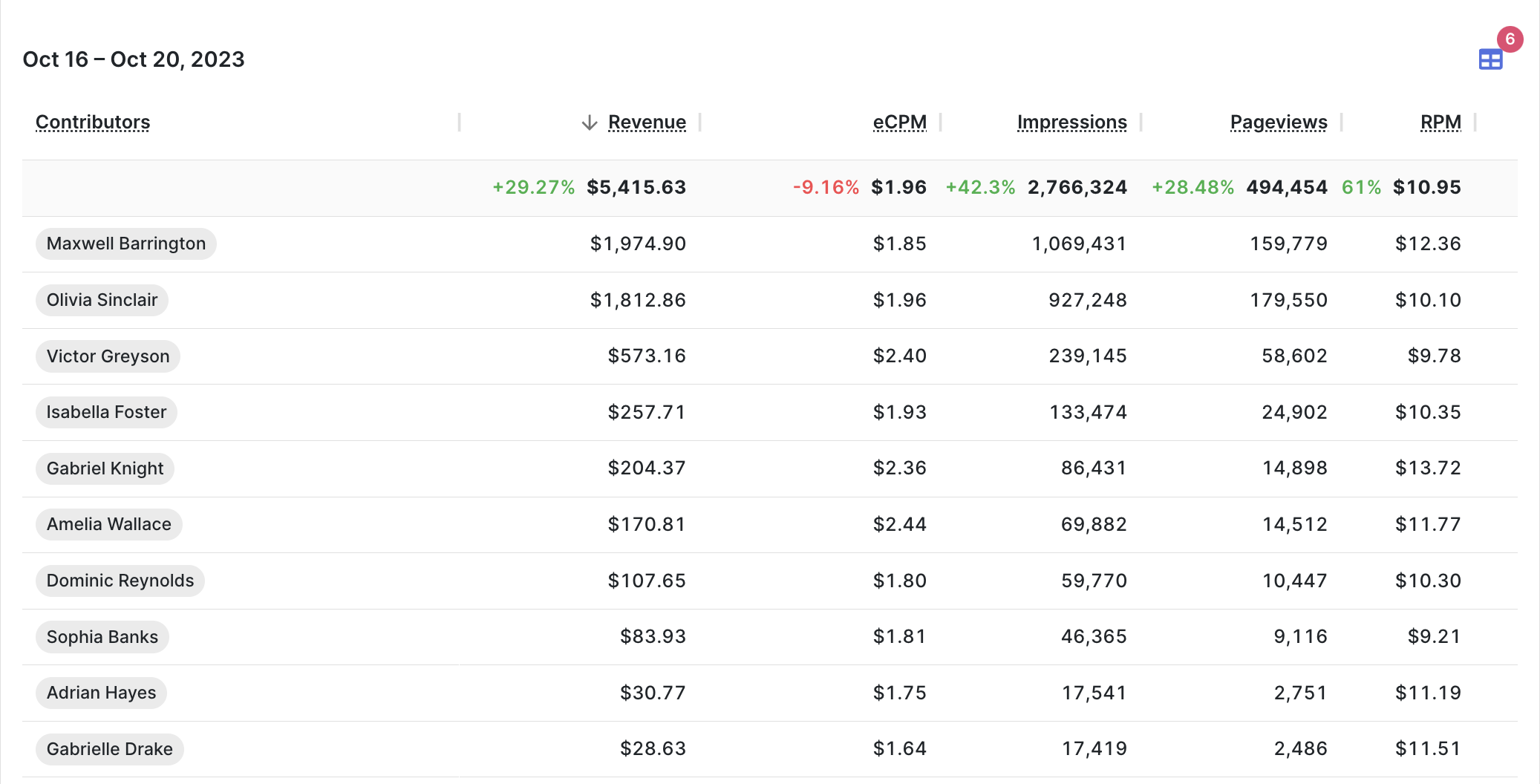Screen dimensions: 1540x784
Task: Select Isabella Foster contributor tag
Action: point(107,412)
